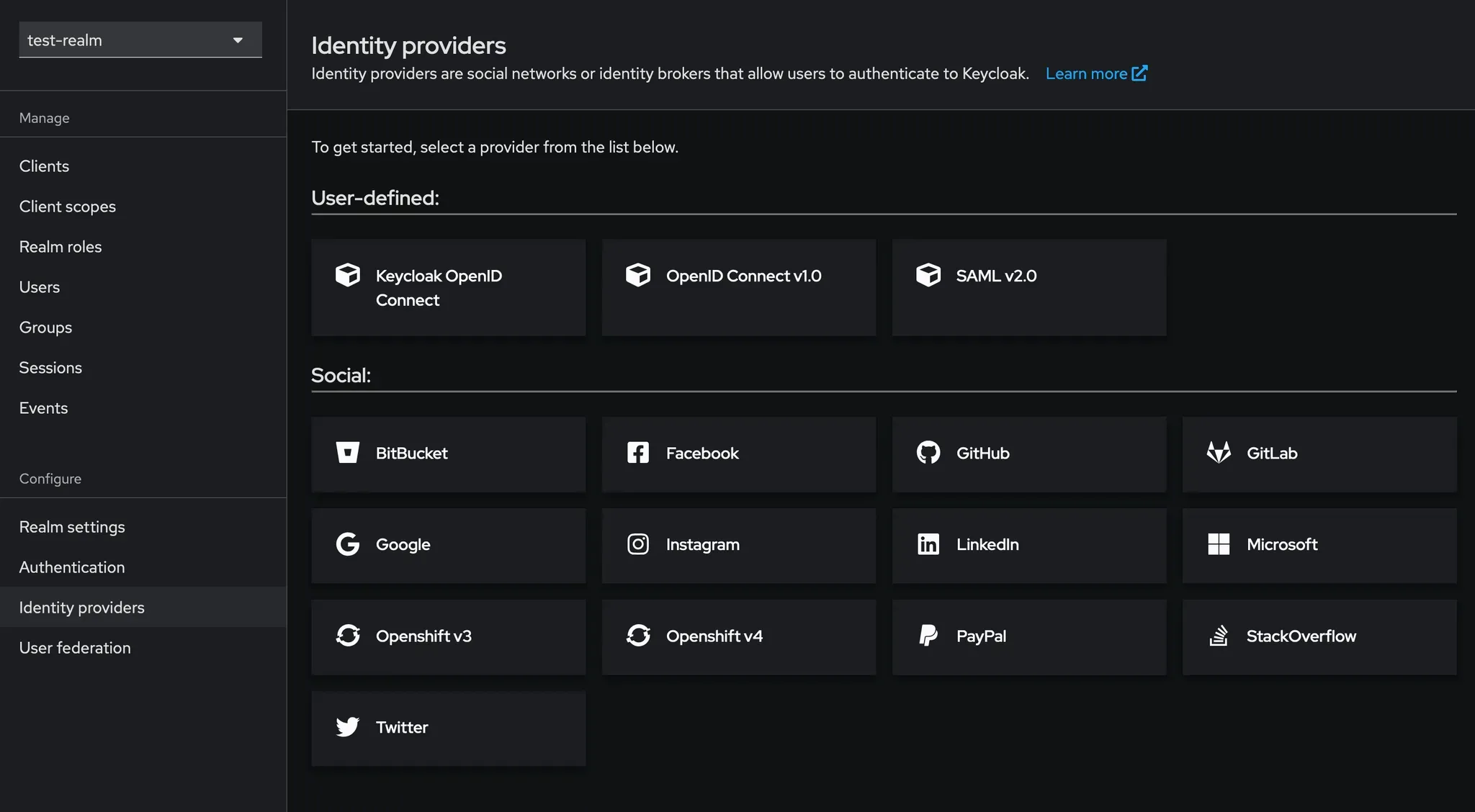The height and width of the screenshot is (812, 1475).
Task: Click the GitHub octocat icon
Action: [928, 453]
